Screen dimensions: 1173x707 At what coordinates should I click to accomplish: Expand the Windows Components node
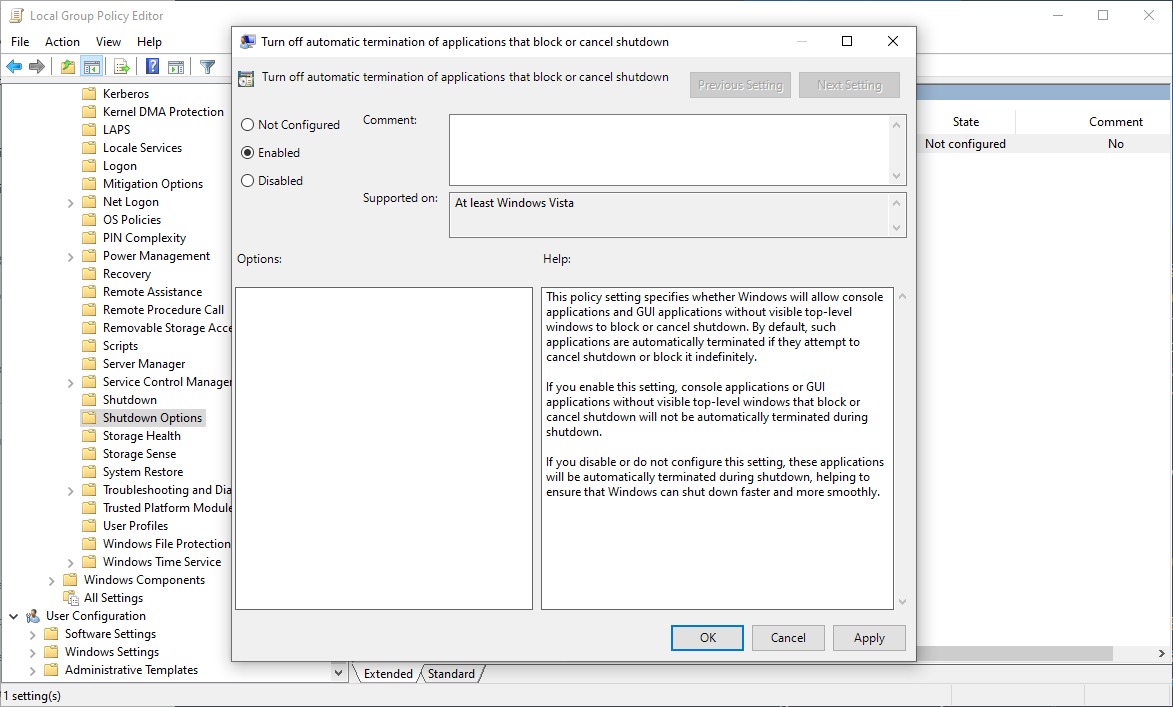(x=51, y=580)
